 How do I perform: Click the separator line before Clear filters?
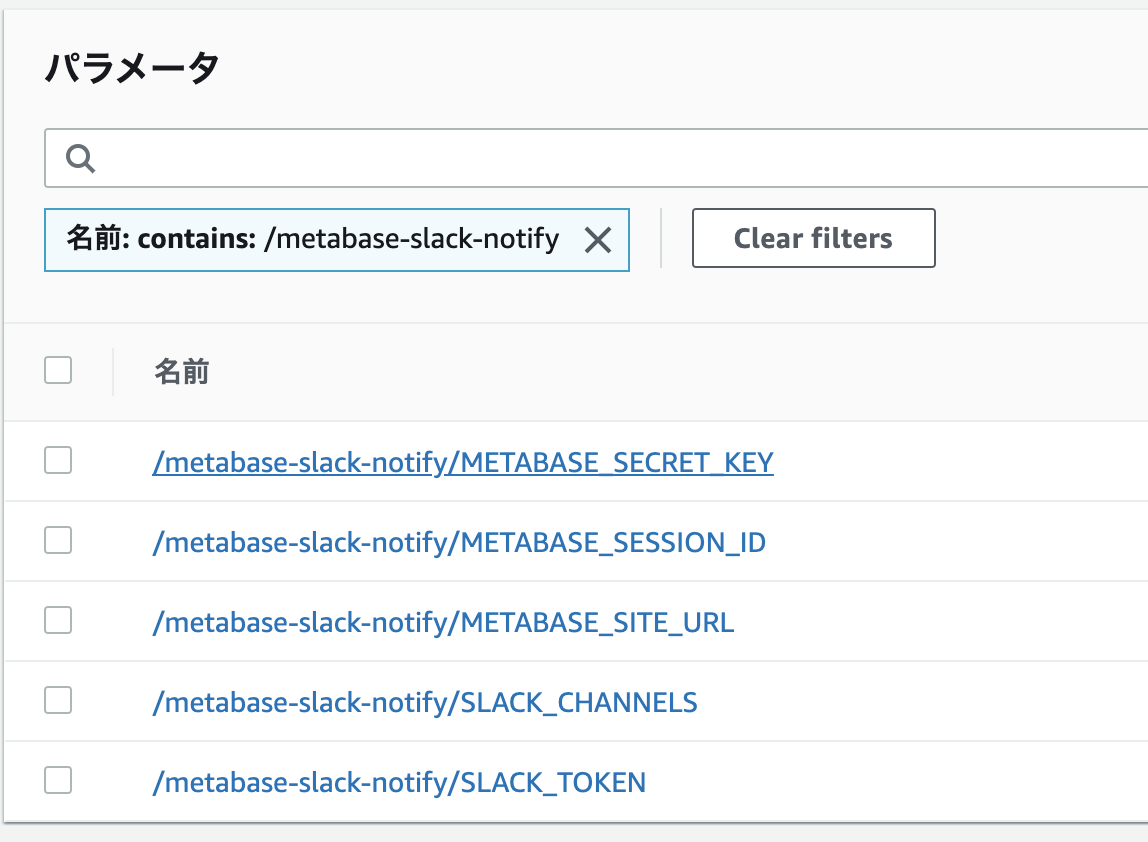pos(661,238)
